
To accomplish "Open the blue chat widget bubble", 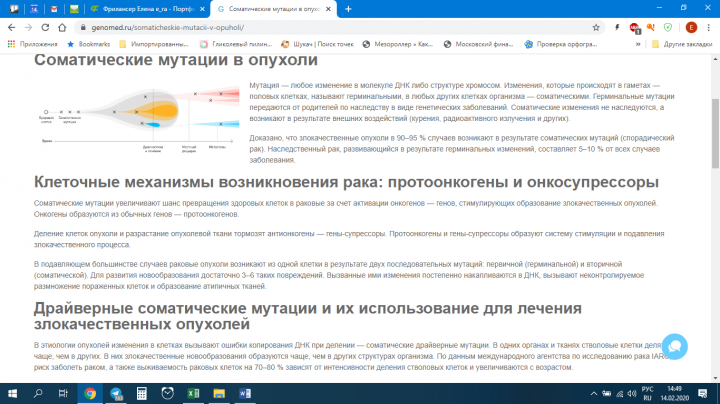I will [674, 347].
